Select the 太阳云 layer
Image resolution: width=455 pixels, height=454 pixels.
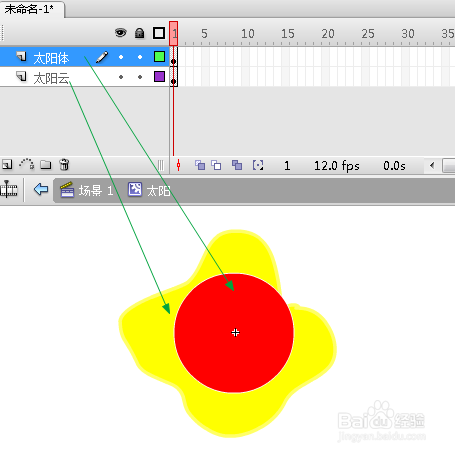[85, 77]
